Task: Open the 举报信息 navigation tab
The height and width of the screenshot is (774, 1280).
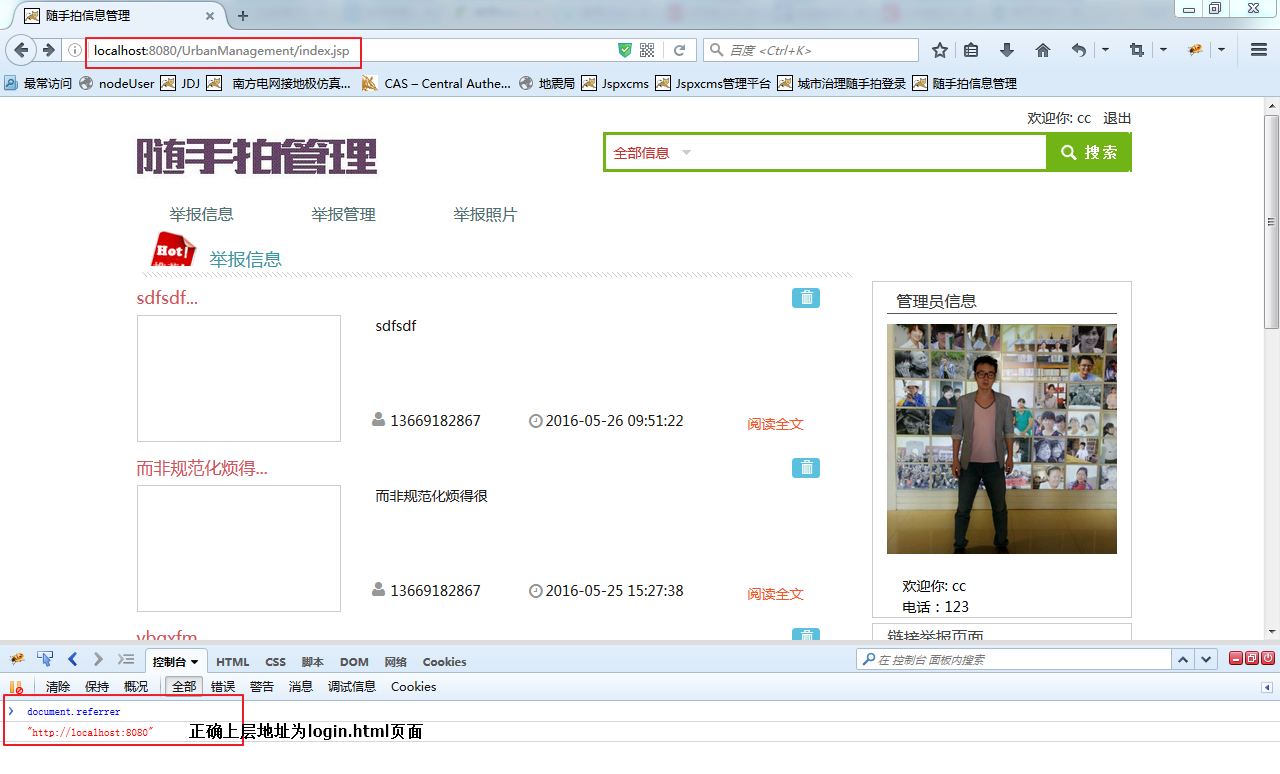Action: 201,214
